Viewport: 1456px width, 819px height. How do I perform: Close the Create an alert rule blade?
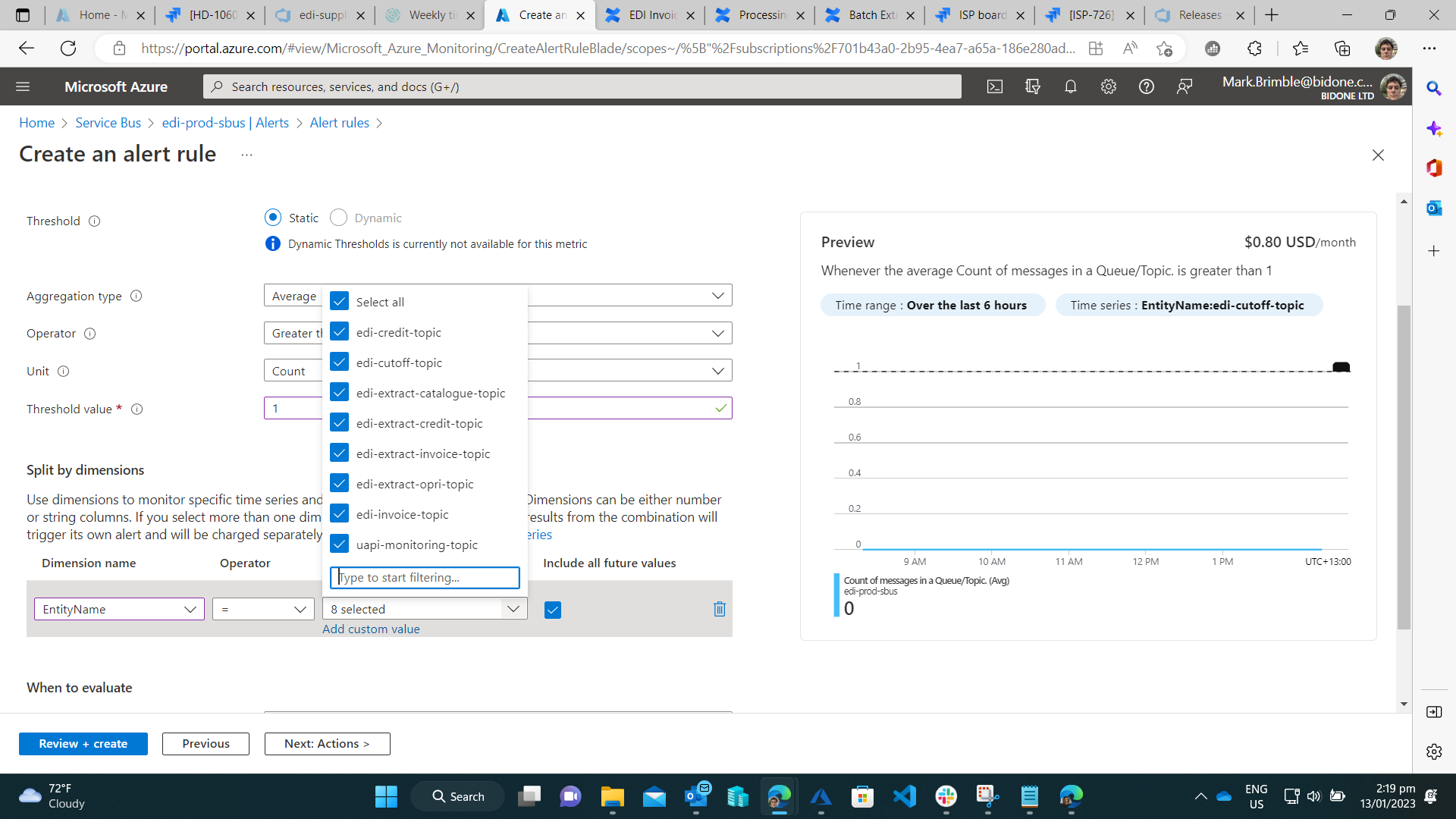[x=1378, y=155]
